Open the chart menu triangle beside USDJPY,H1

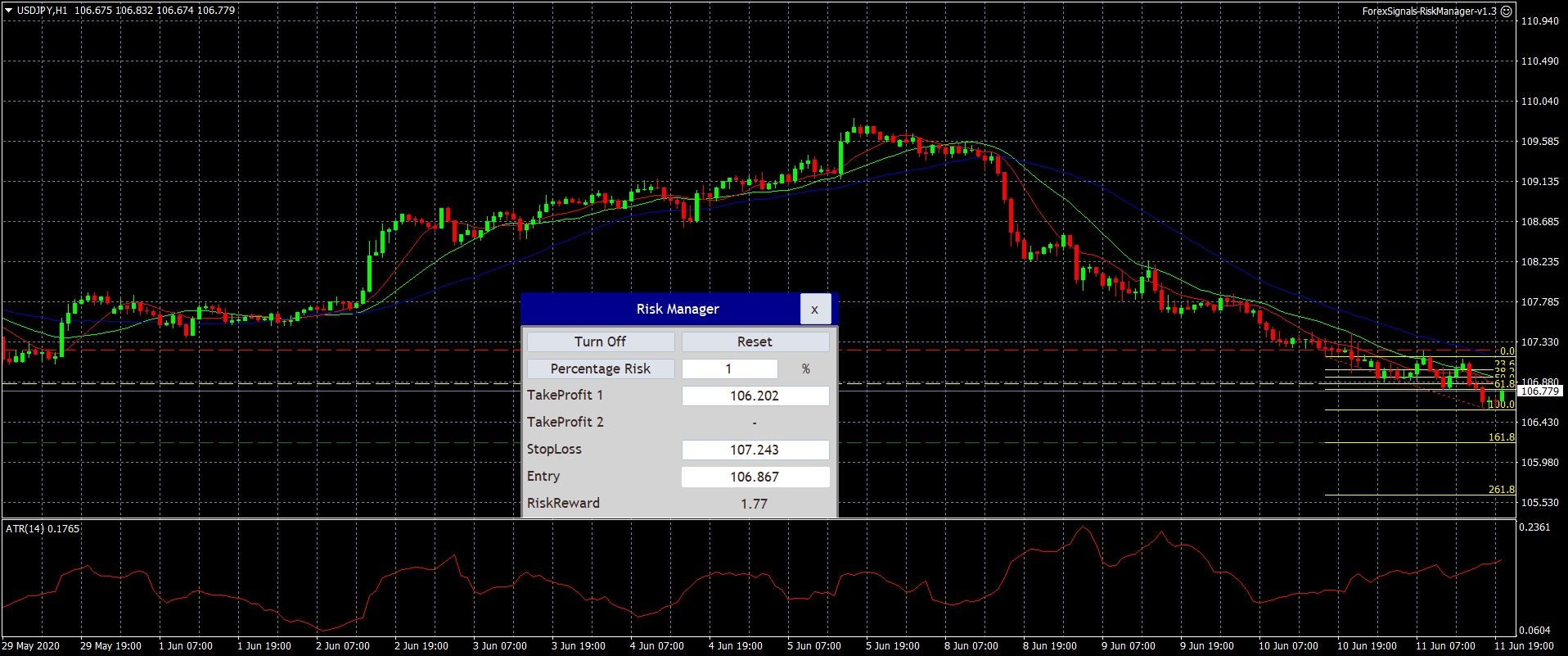point(9,11)
